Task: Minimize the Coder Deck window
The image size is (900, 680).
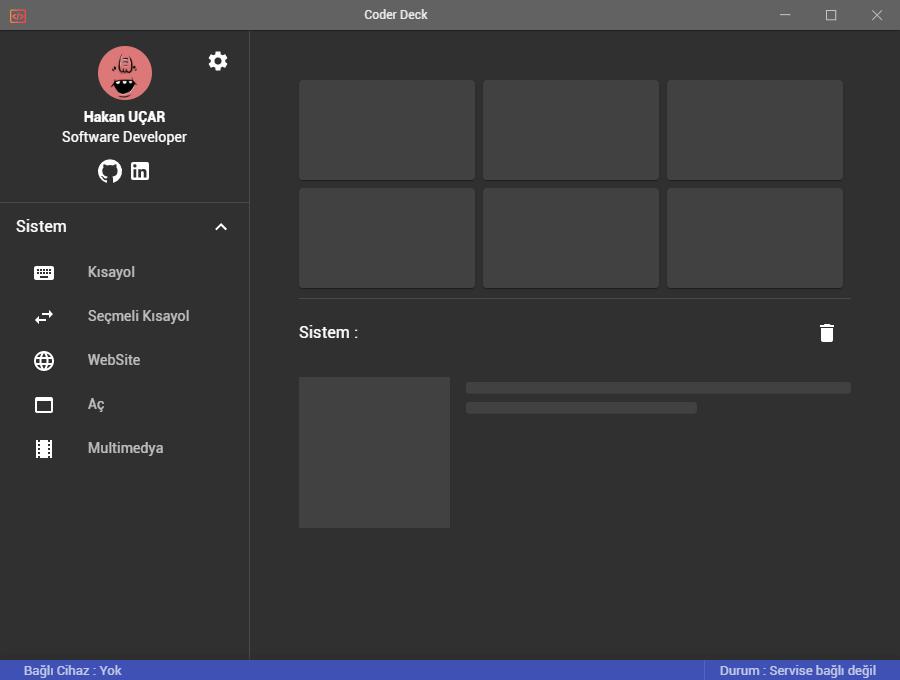Action: pyautogui.click(x=785, y=15)
